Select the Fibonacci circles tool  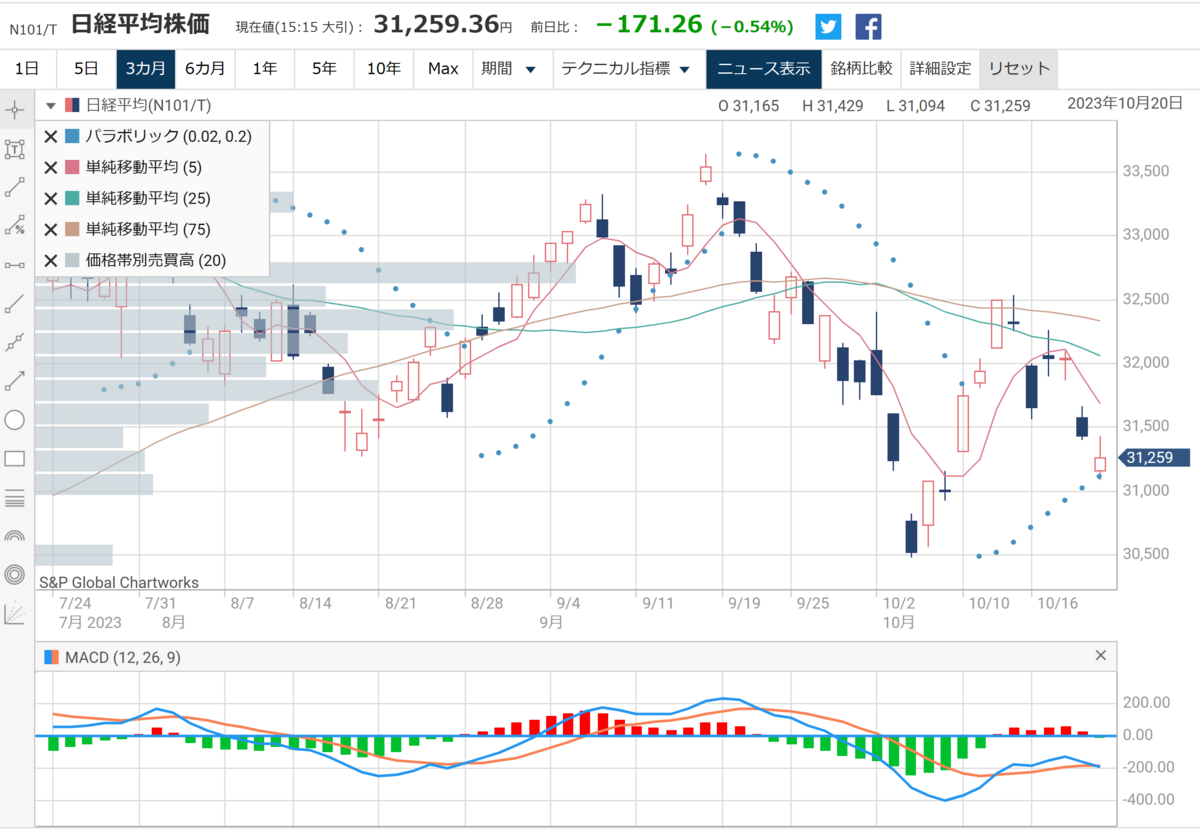pyautogui.click(x=15, y=574)
